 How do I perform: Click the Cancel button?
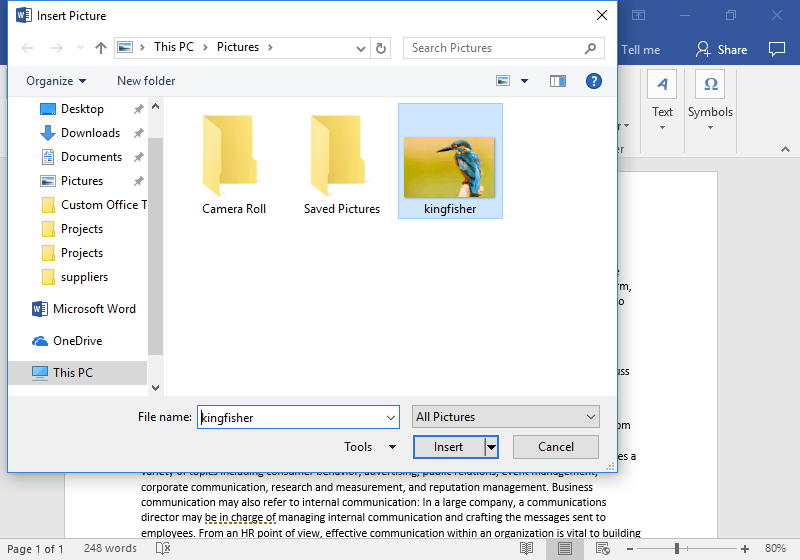(556, 447)
